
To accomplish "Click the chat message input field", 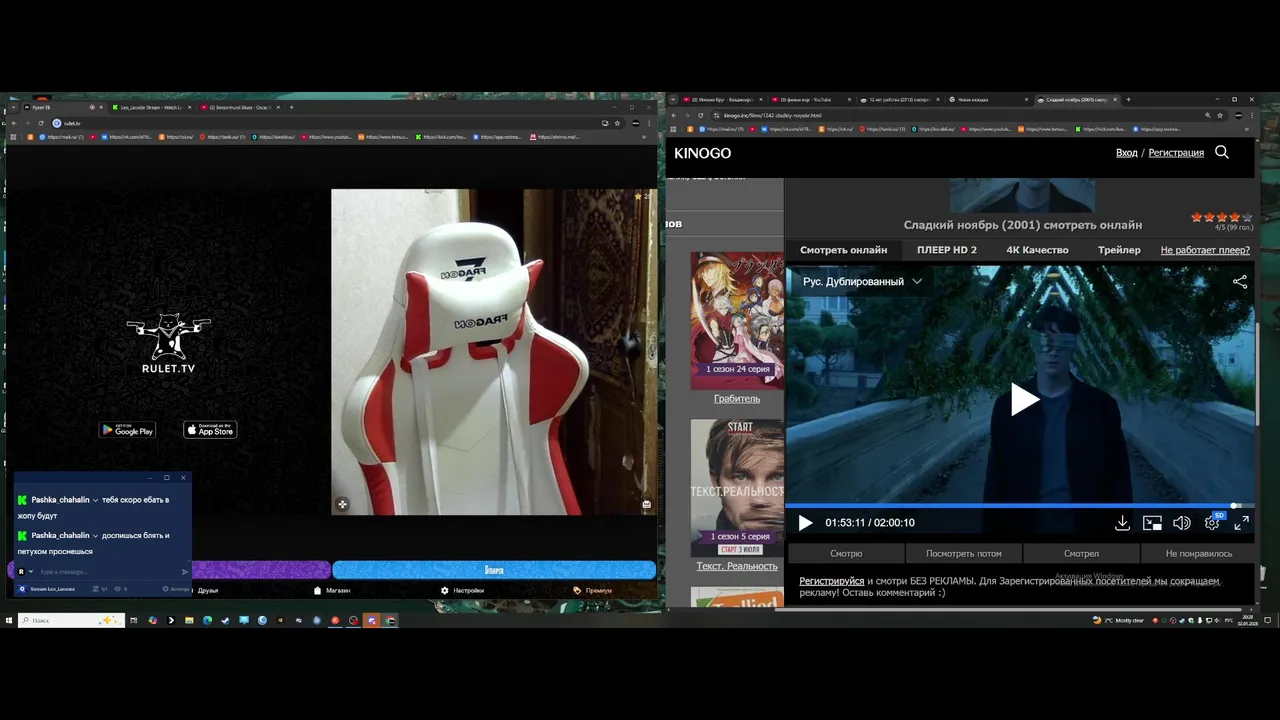I will [108, 572].
